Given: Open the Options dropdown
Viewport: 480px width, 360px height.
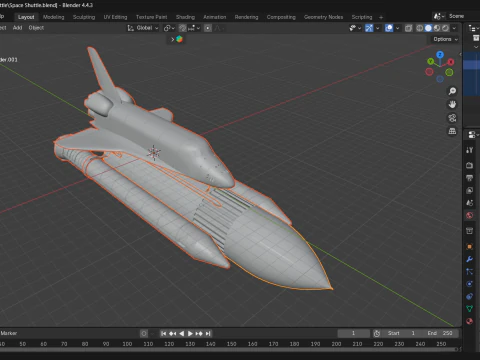Looking at the screenshot, I should 445,39.
